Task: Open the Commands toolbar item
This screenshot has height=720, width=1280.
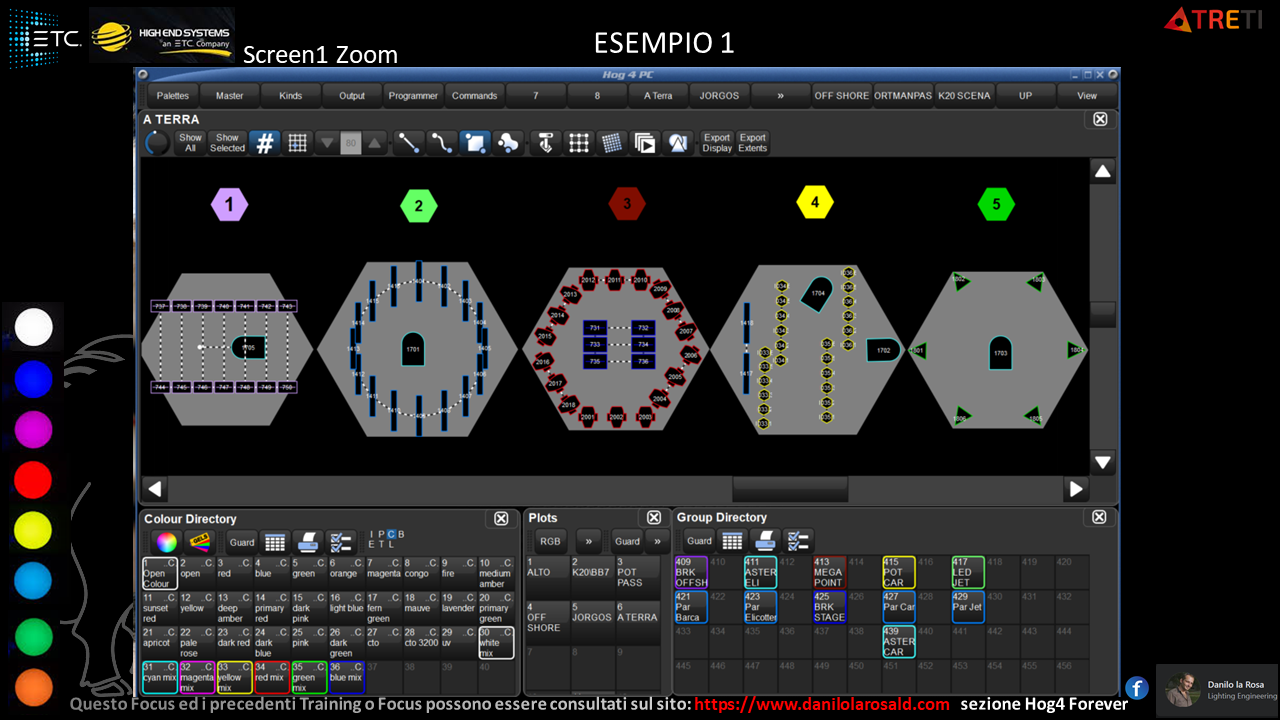Action: tap(475, 95)
